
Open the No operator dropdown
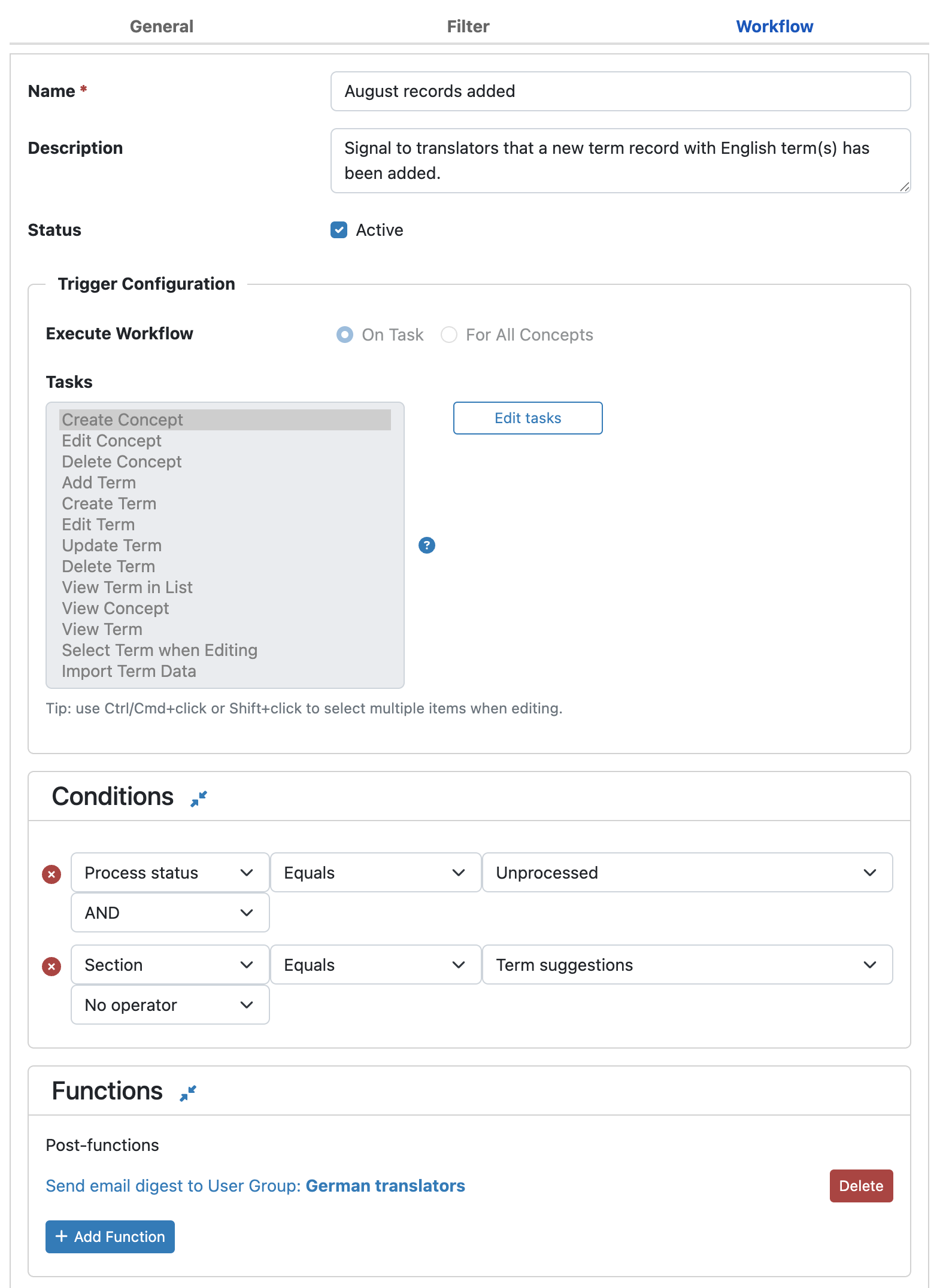click(x=170, y=1005)
